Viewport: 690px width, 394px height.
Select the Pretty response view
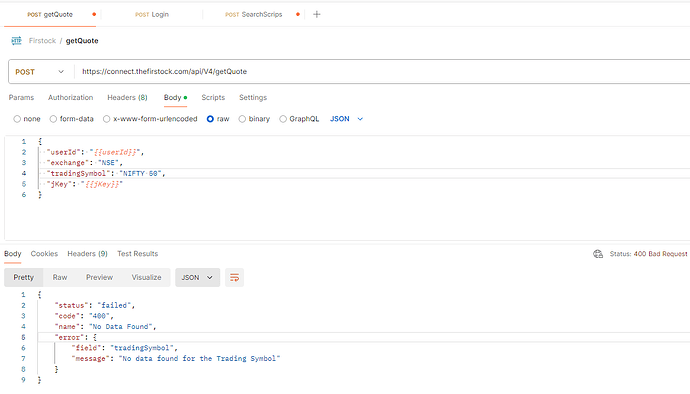(23, 277)
